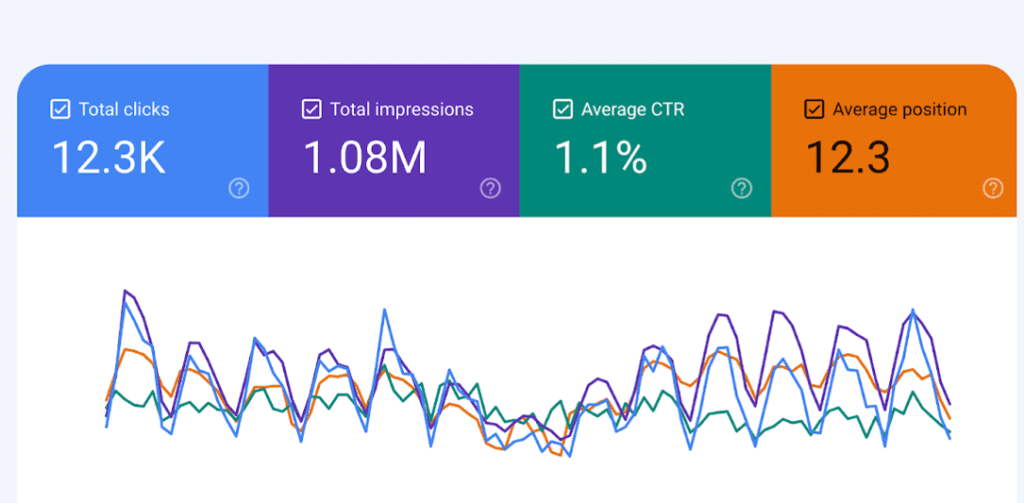Open help icon on Average position card
The image size is (1024, 503).
(992, 188)
